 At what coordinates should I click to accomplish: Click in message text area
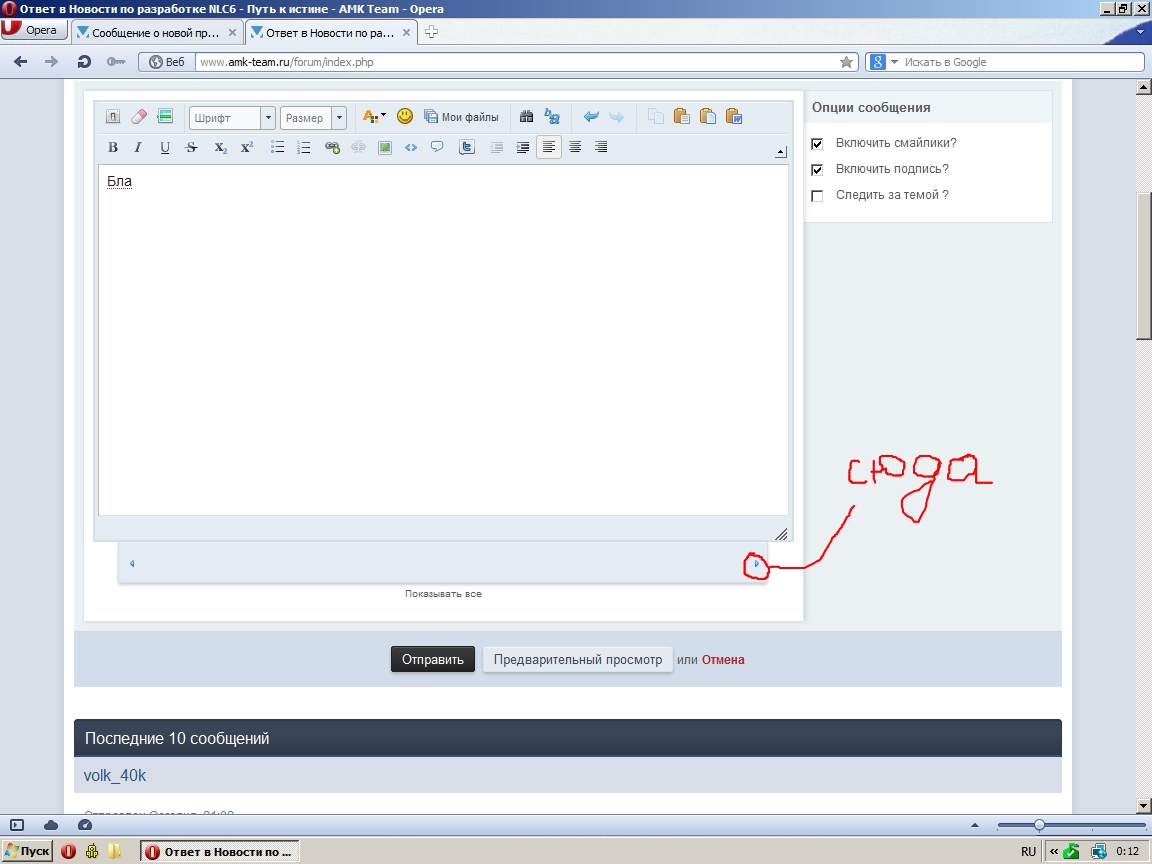point(443,339)
